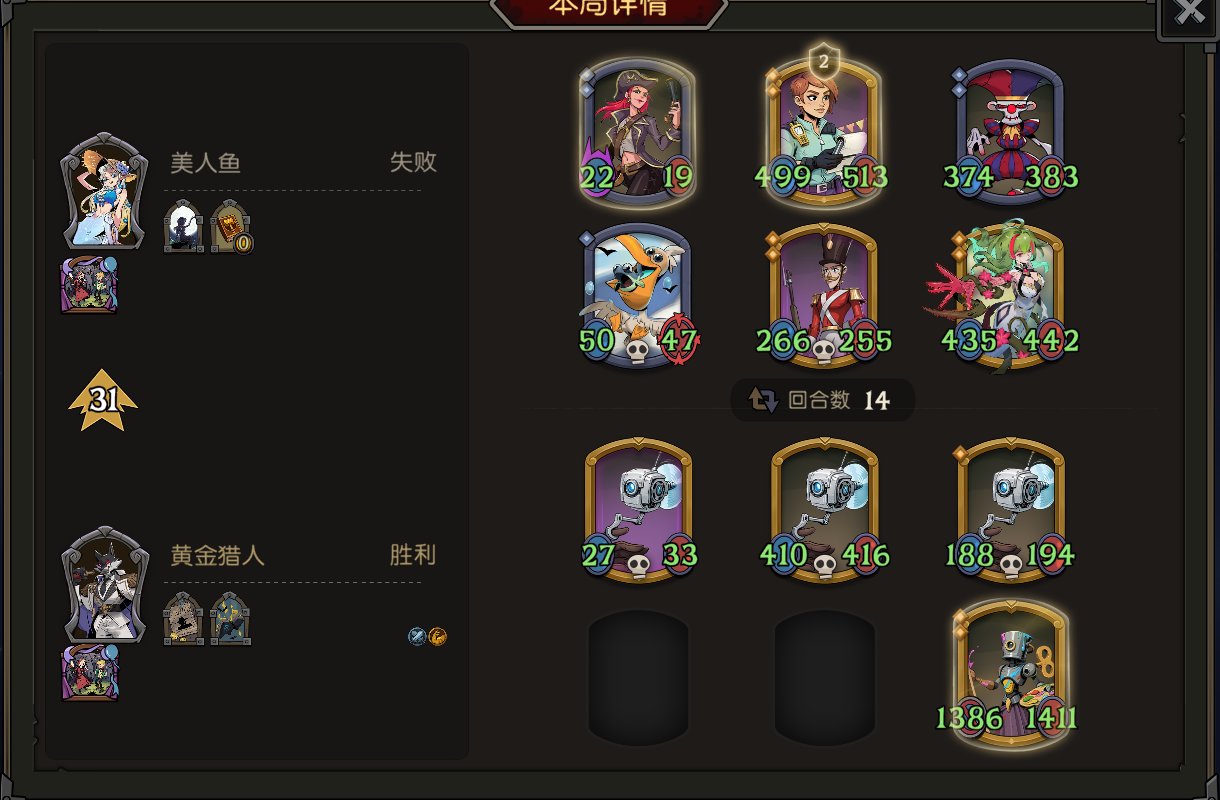The height and width of the screenshot is (800, 1220).
Task: Select the golden automaton card 1386/1411
Action: pos(1010,674)
